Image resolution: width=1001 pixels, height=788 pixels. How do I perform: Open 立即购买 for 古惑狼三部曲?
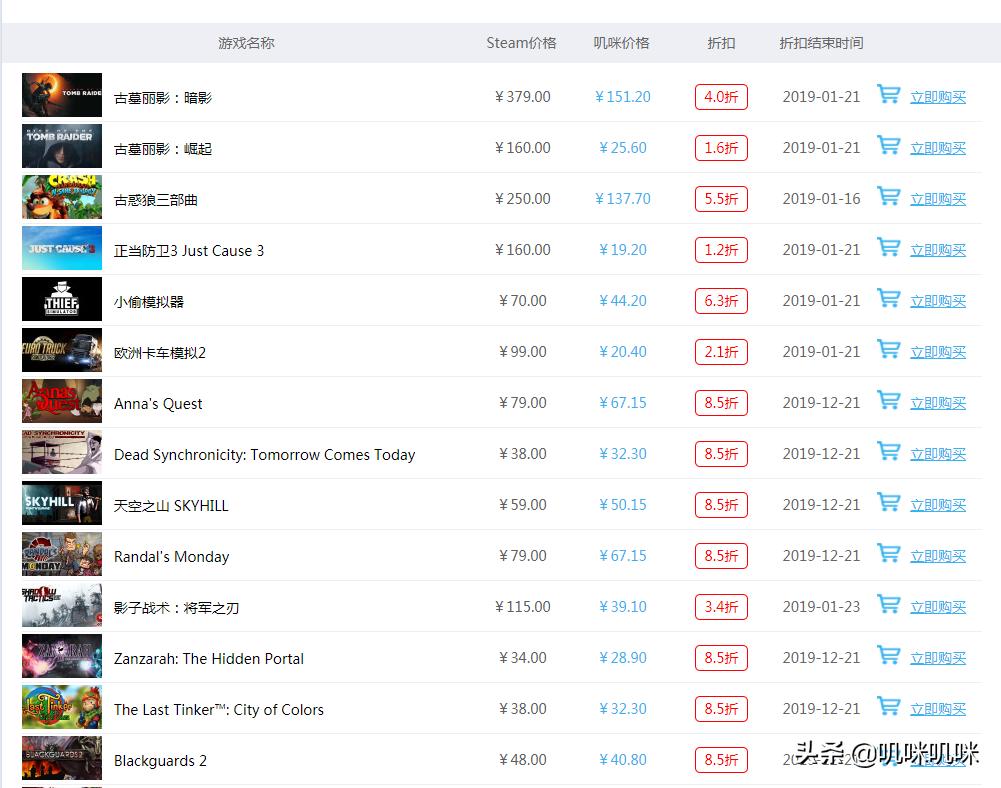938,198
